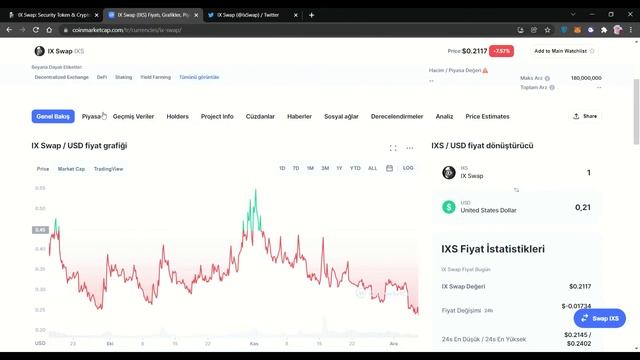Set chart range to 3M
The image size is (640, 360).
(325, 168)
